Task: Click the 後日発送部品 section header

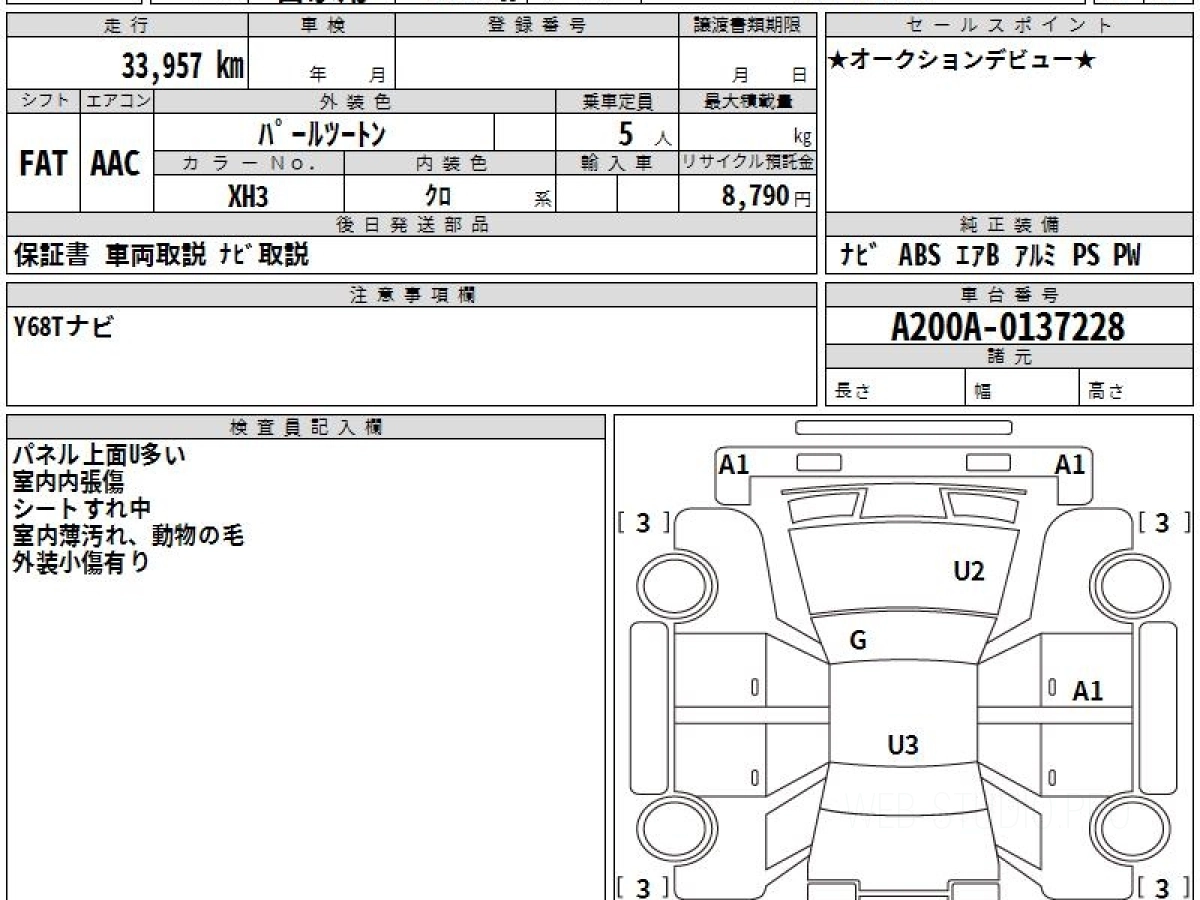Action: click(412, 225)
